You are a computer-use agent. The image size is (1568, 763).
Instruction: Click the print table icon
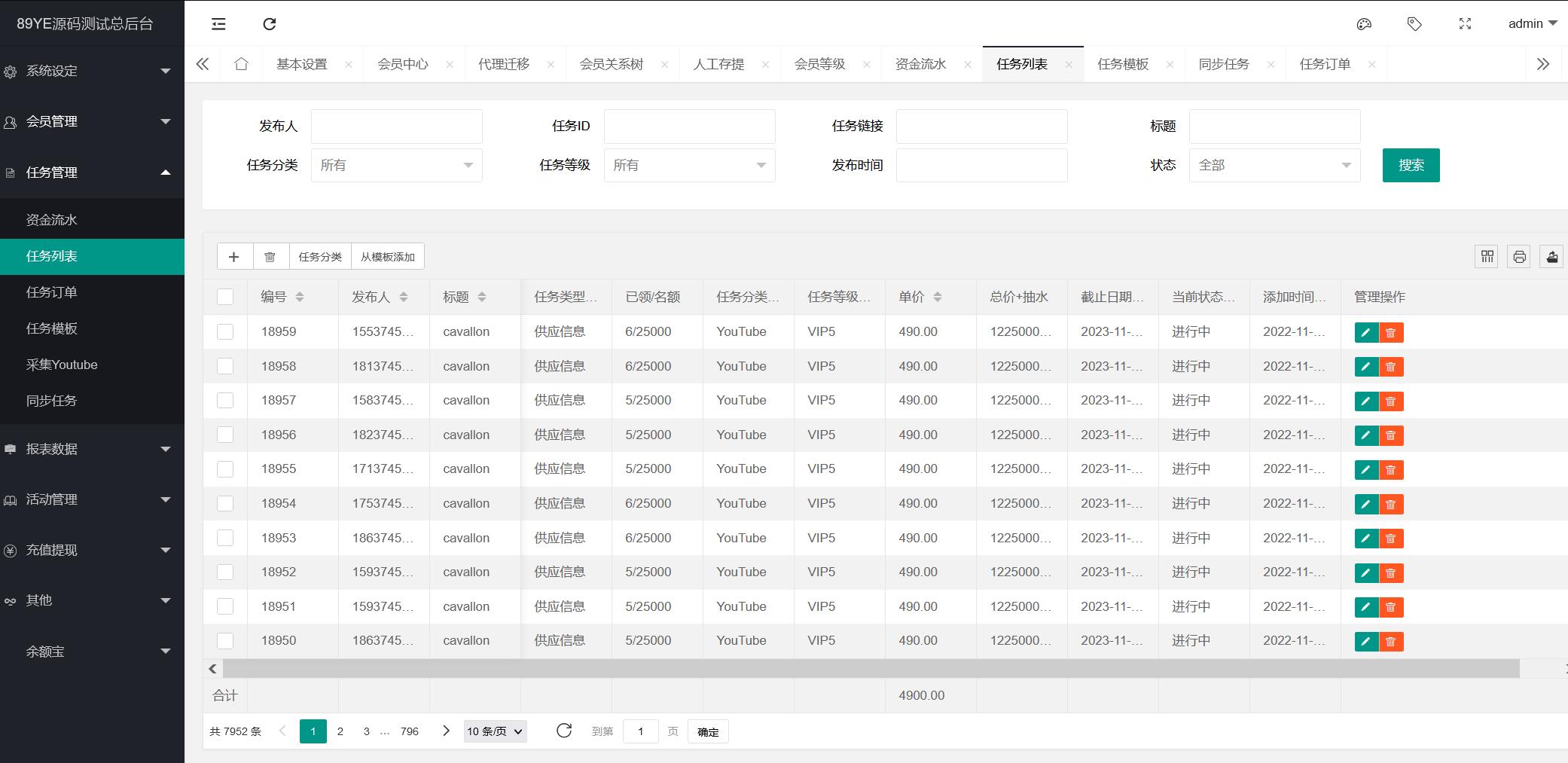tap(1519, 257)
